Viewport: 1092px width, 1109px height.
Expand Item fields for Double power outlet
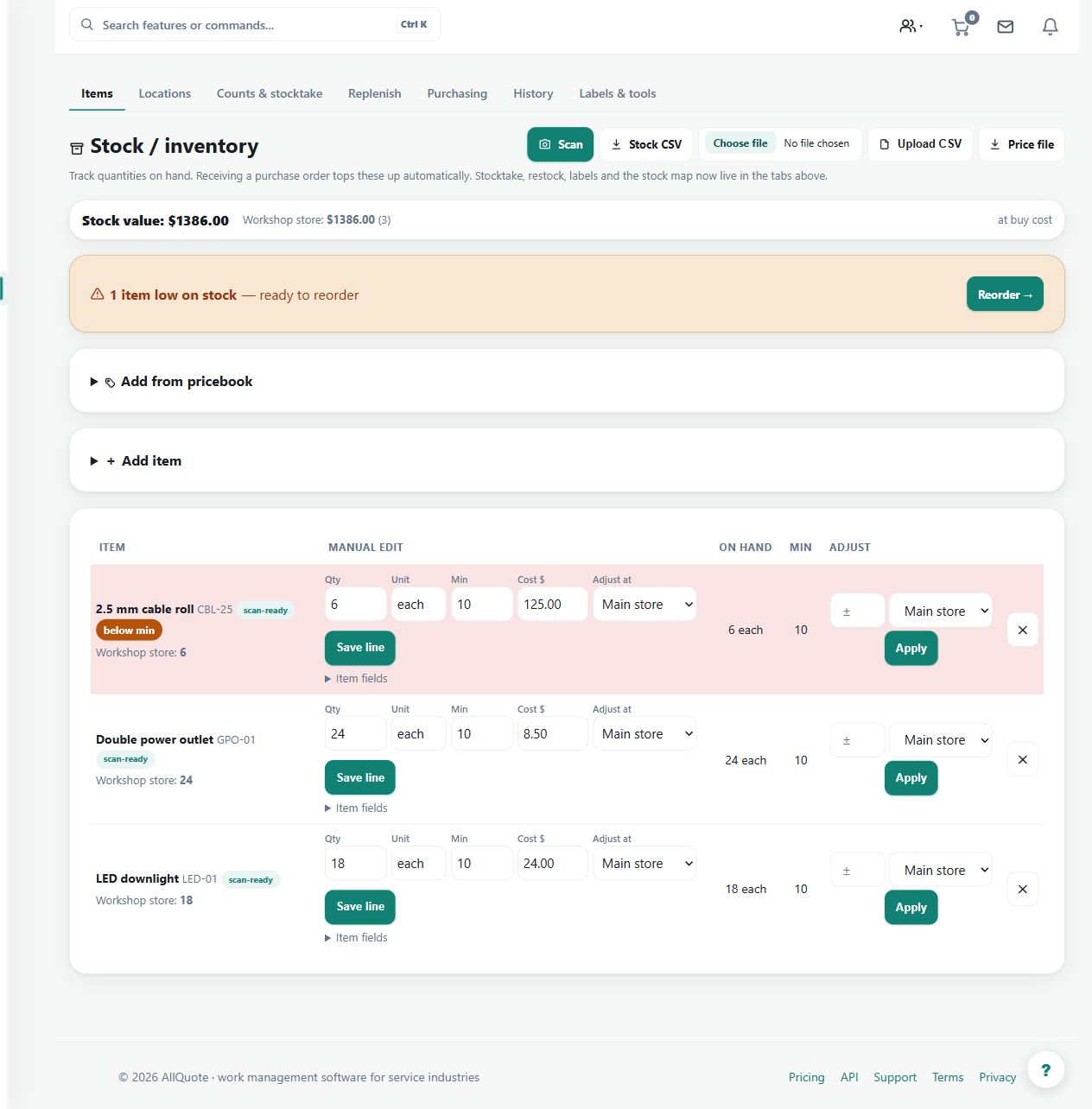coord(356,808)
